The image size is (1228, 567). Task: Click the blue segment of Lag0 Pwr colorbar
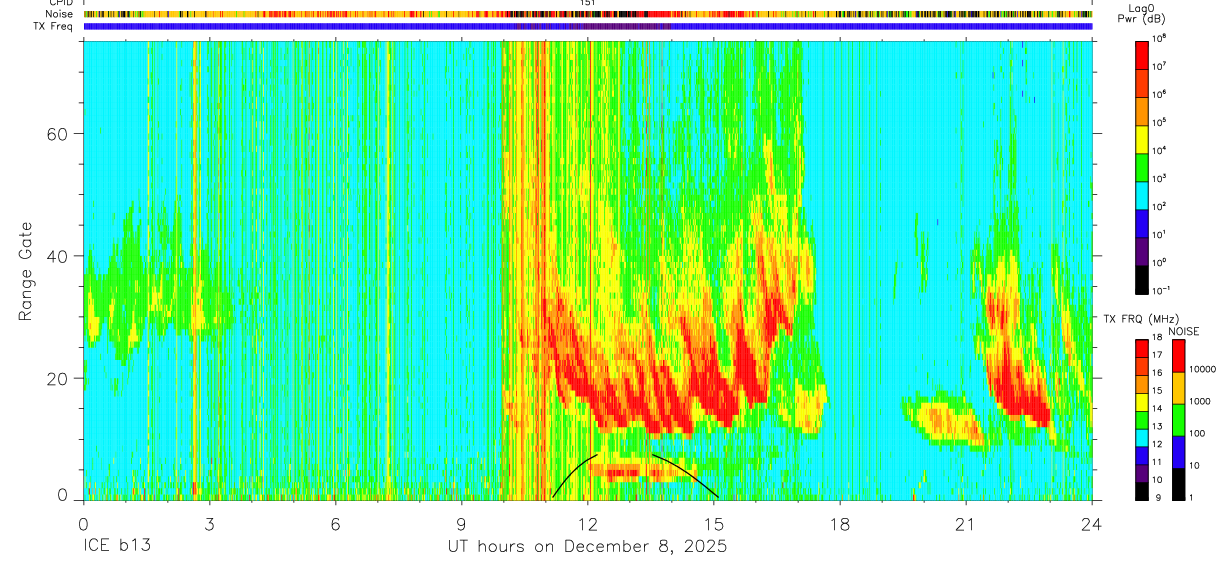[1143, 222]
